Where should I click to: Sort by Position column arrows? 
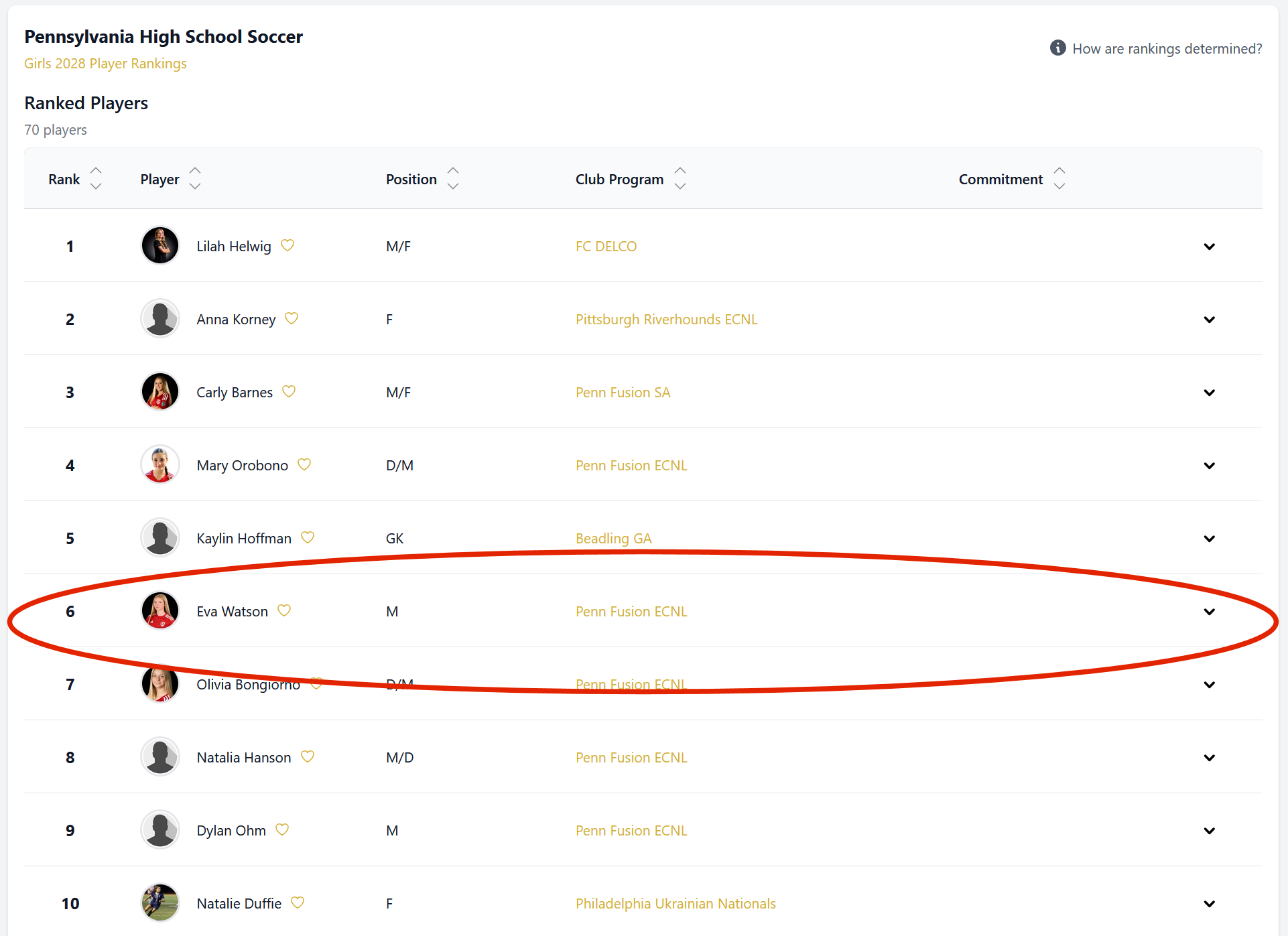[x=453, y=179]
